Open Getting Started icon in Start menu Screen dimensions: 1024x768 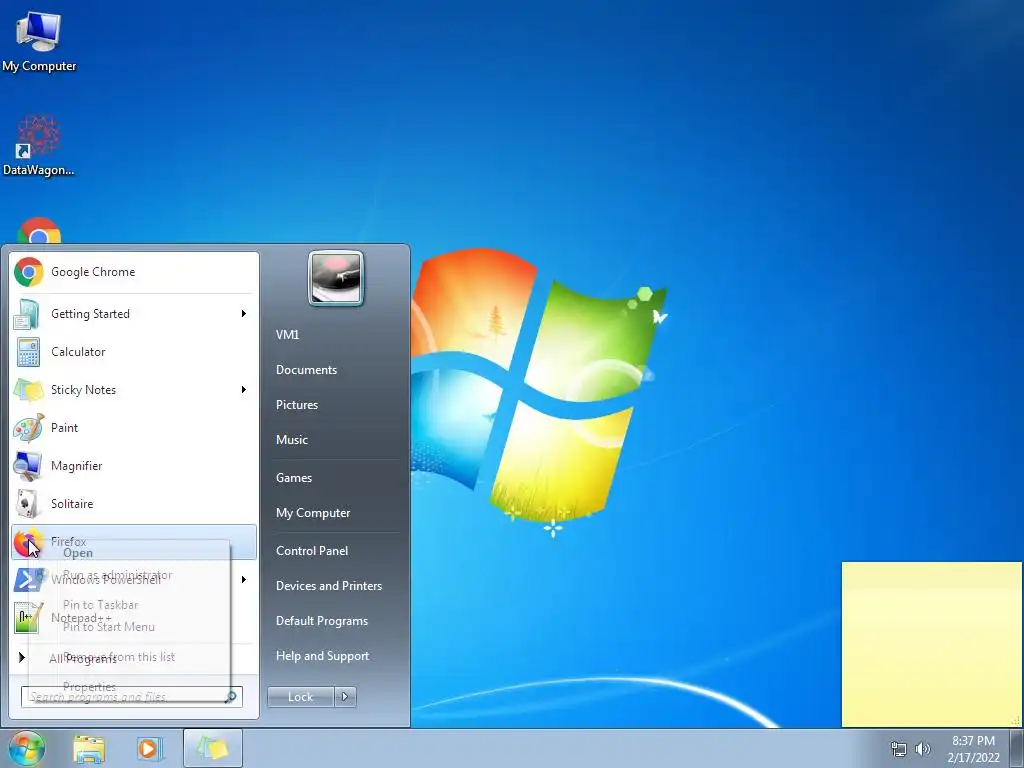point(28,314)
